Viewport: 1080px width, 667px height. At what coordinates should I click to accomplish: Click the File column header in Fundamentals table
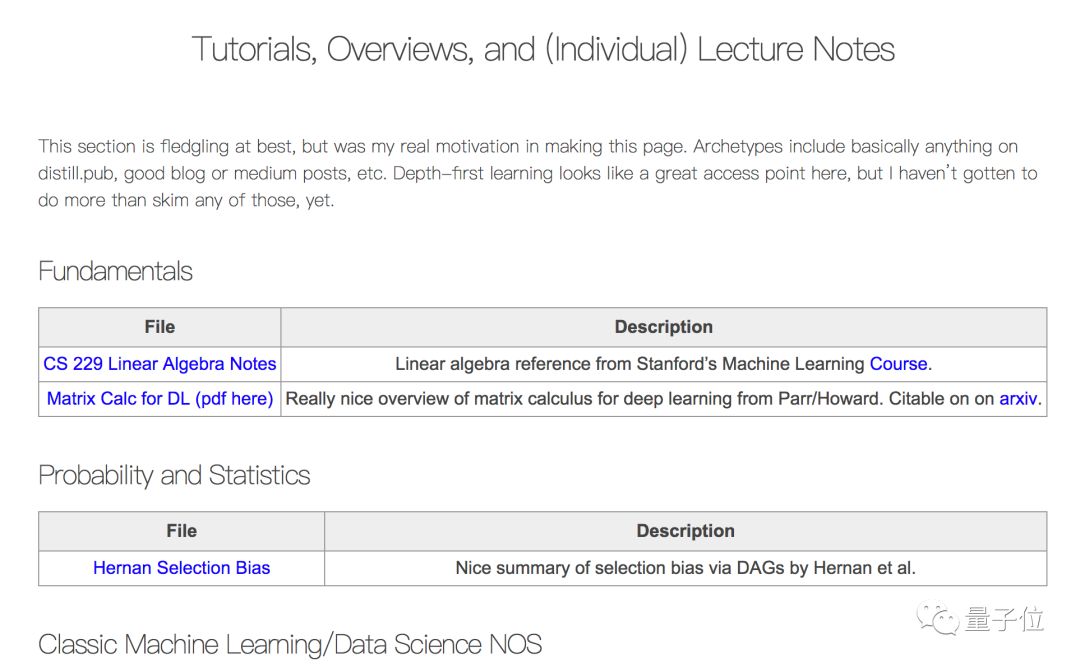coord(160,327)
